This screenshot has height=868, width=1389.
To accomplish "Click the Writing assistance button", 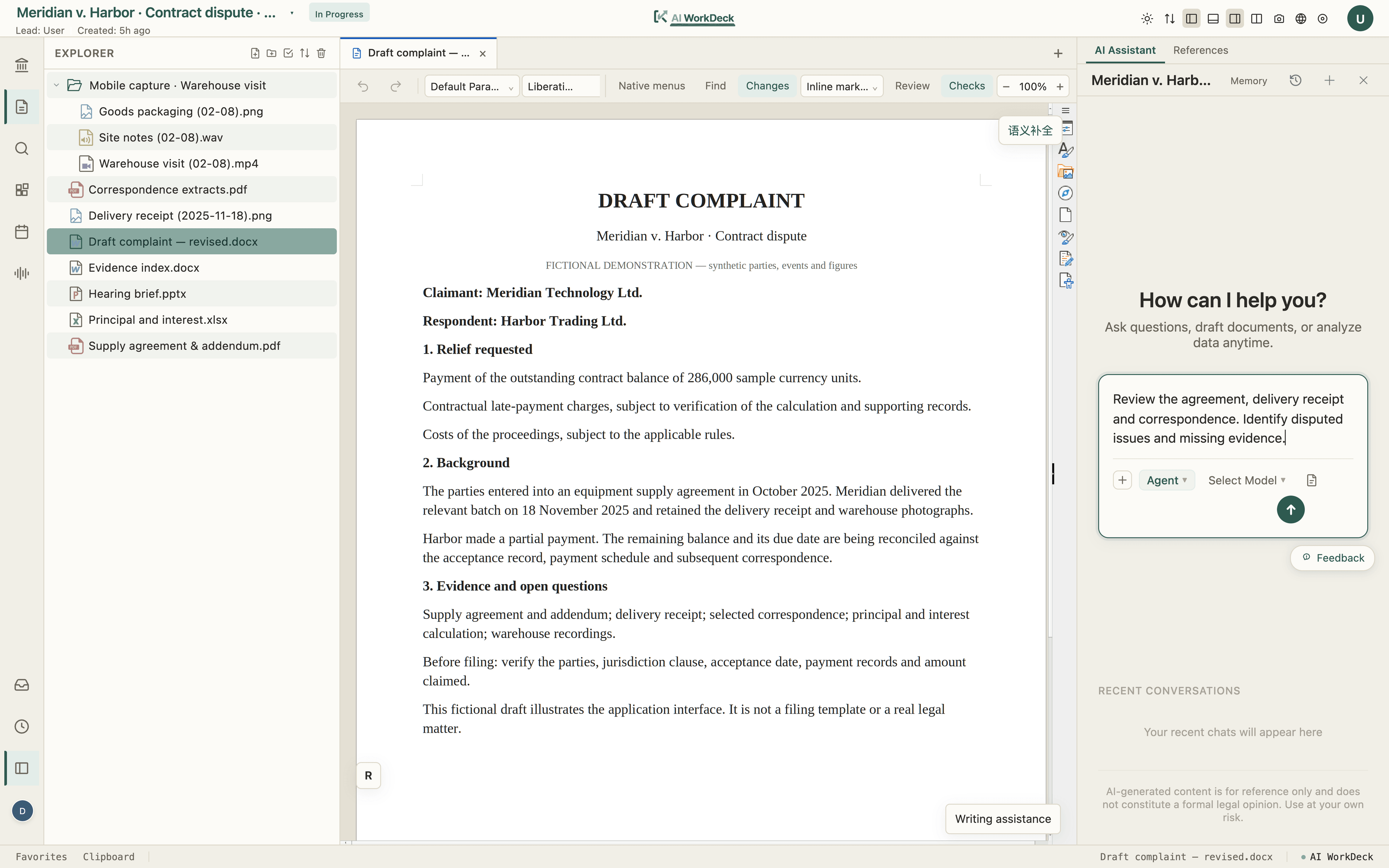I will (1003, 819).
